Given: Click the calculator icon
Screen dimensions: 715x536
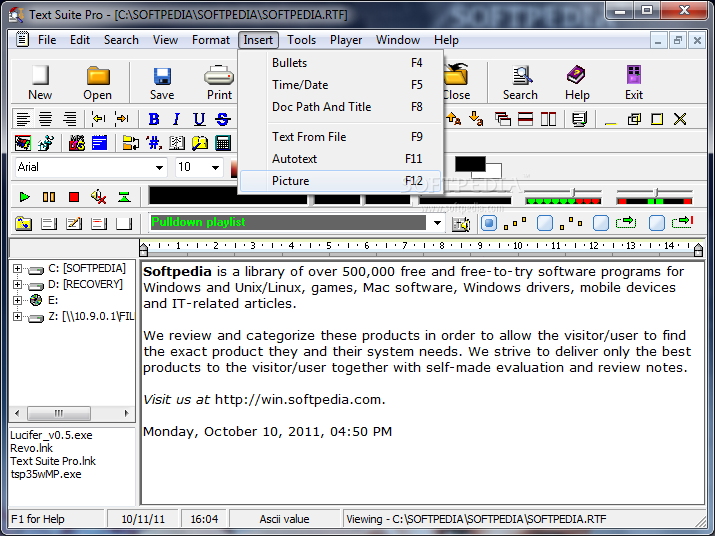Looking at the screenshot, I should [x=223, y=143].
